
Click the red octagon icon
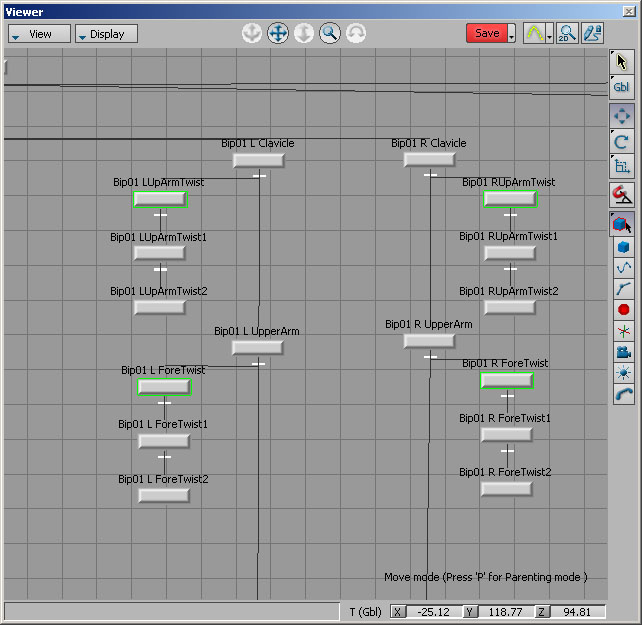click(x=623, y=310)
